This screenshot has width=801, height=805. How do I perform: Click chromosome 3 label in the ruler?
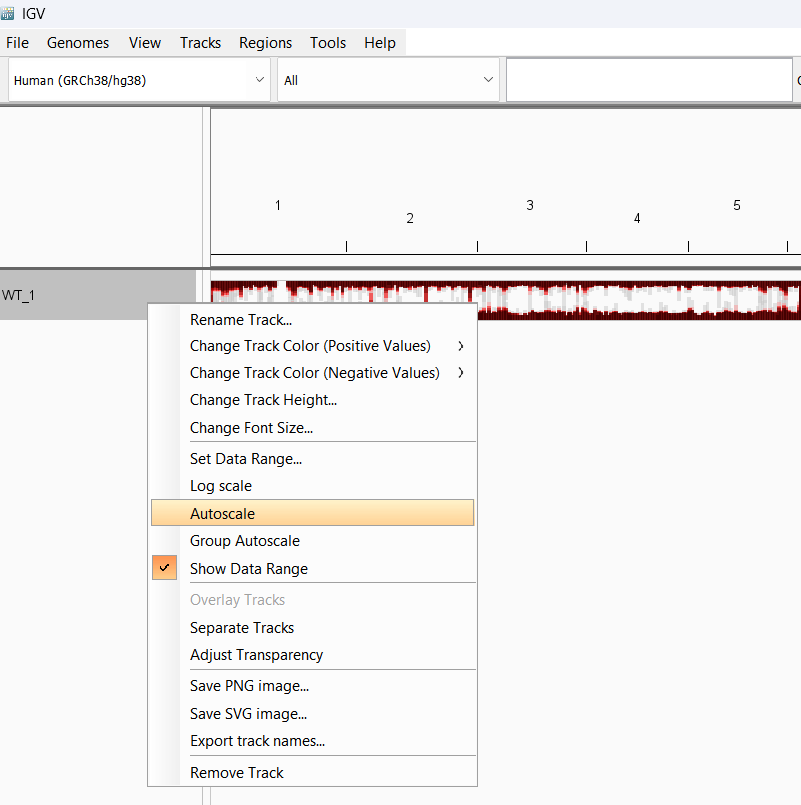[x=530, y=205]
